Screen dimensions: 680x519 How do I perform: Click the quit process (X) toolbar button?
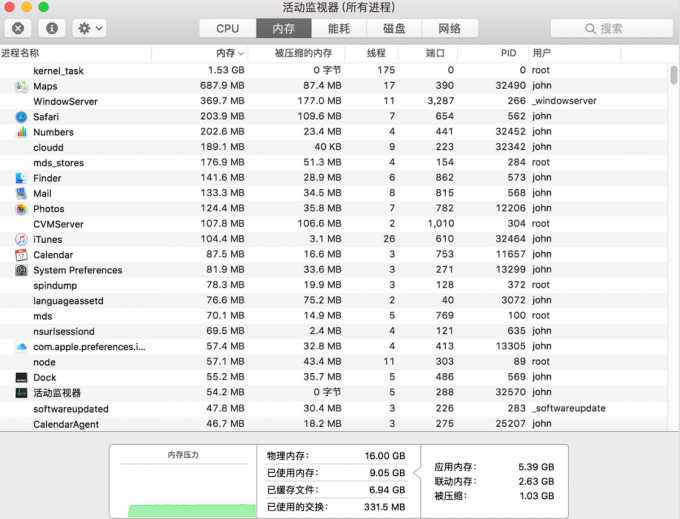pos(18,29)
